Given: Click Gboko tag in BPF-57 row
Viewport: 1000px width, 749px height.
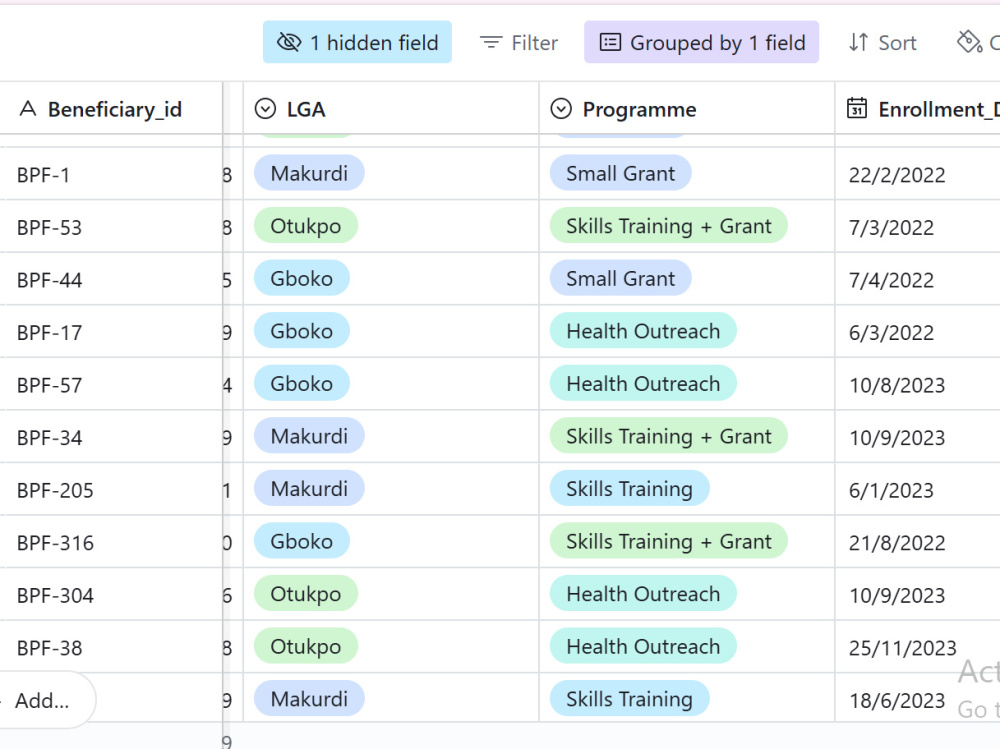Looking at the screenshot, I should pyautogui.click(x=302, y=383).
